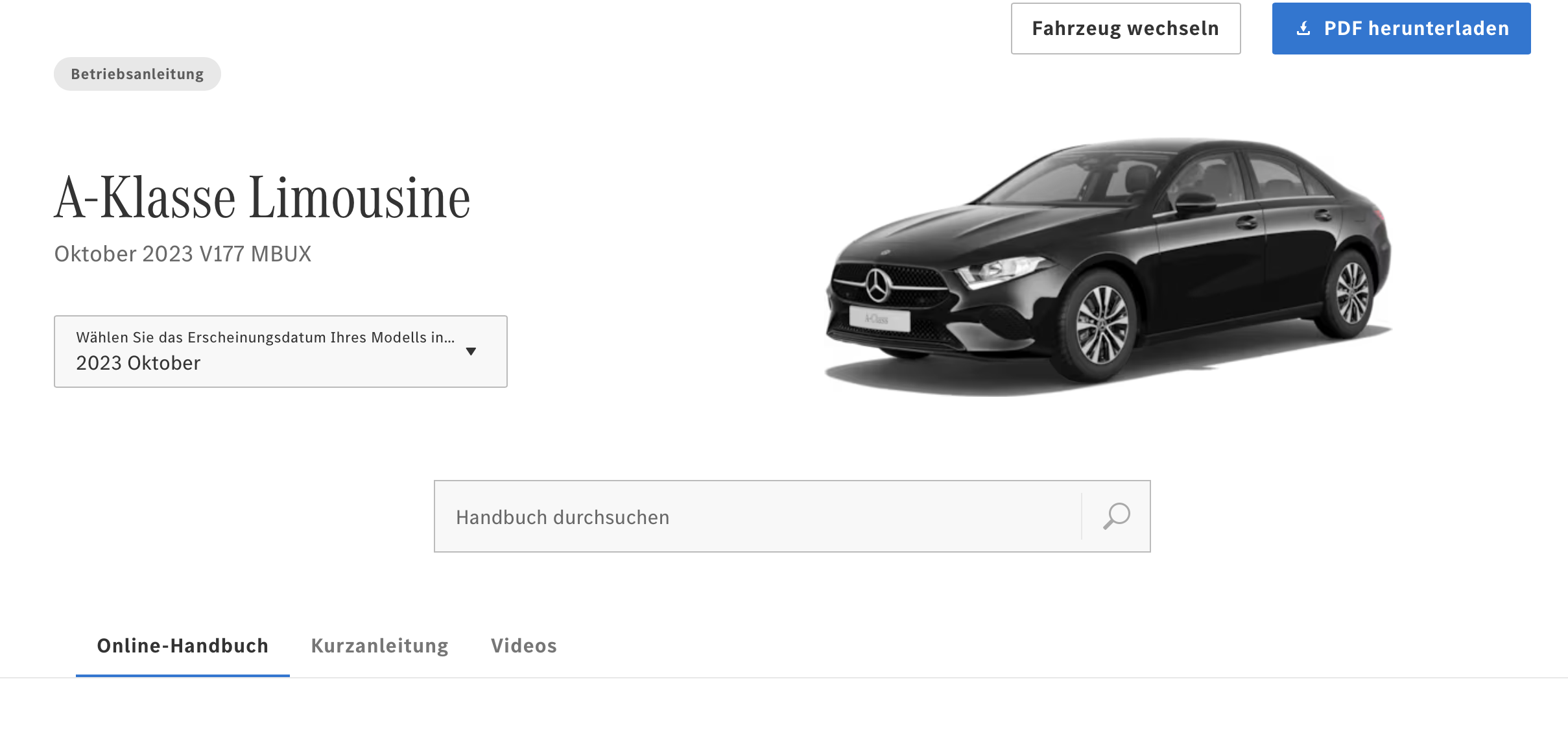
Task: Click the A-Klasse Limousine heading
Action: (262, 197)
